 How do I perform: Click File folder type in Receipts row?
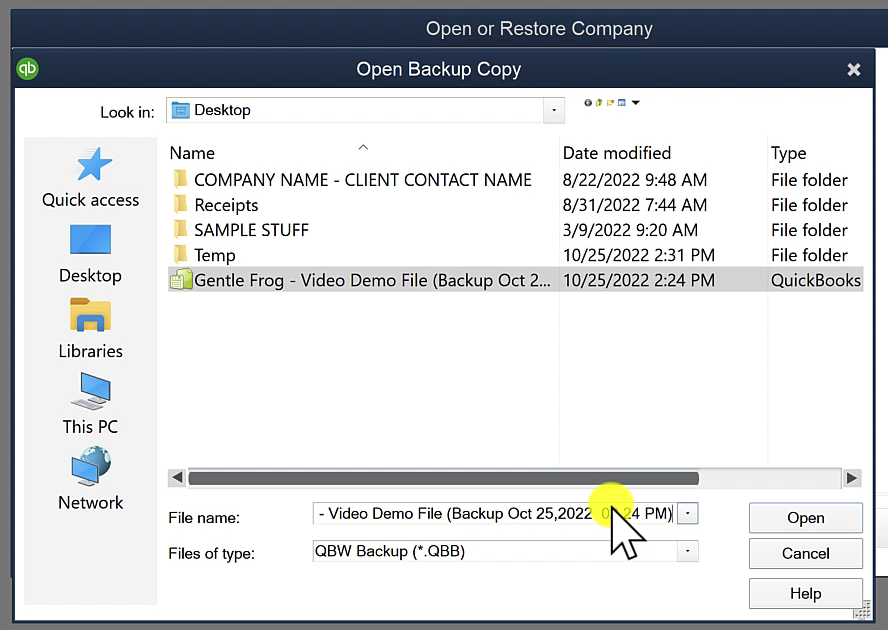coord(809,205)
